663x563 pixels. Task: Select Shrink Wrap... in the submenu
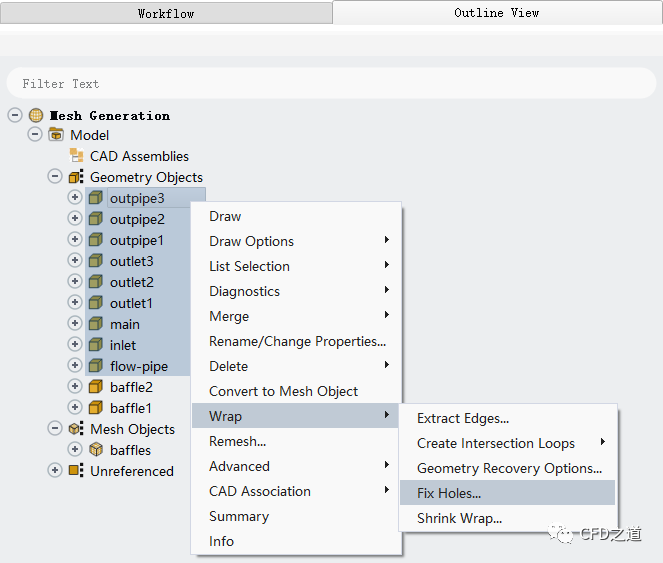point(459,518)
